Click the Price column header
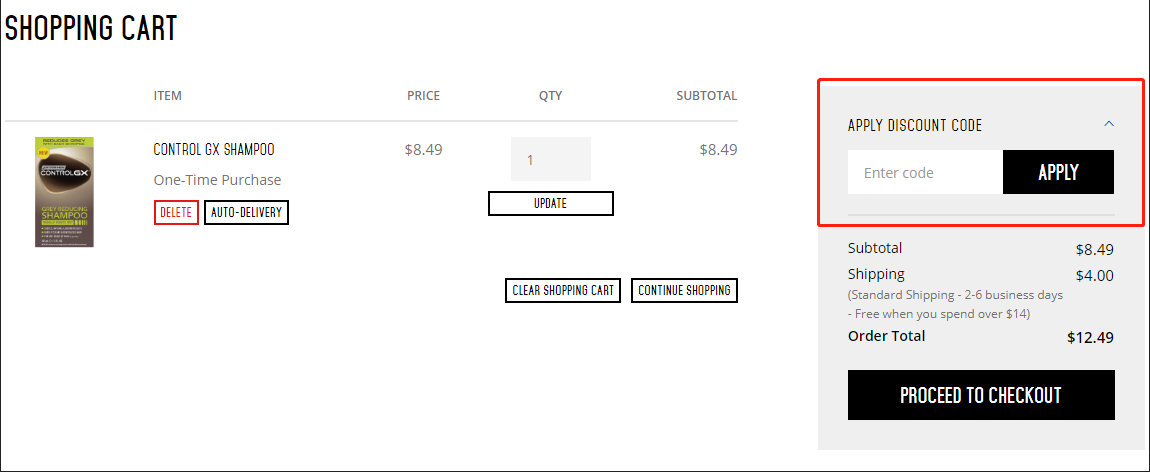This screenshot has width=1150, height=472. tap(424, 95)
